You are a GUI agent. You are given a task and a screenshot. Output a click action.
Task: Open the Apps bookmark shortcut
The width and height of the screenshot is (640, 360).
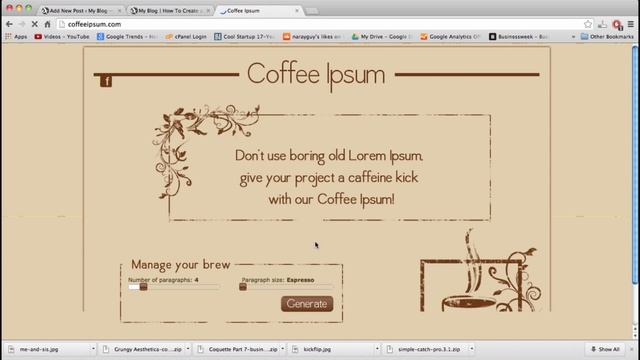(x=16, y=37)
